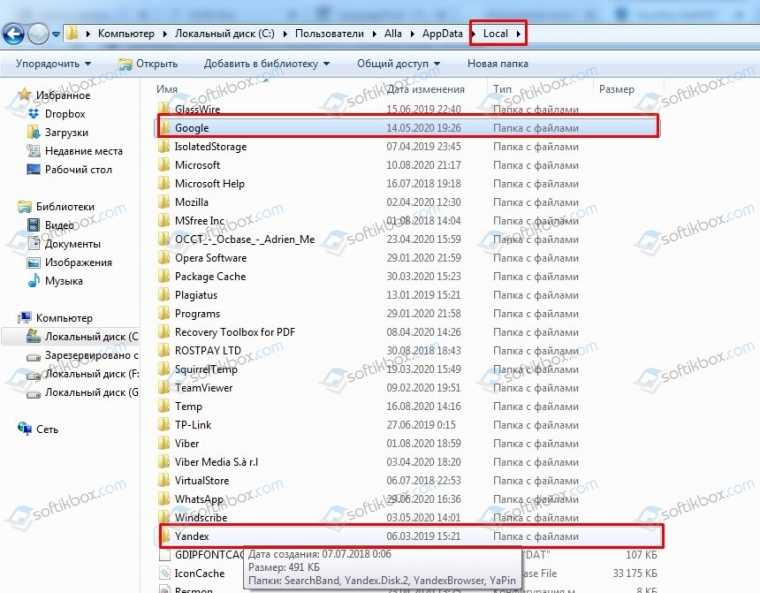The height and width of the screenshot is (593, 760).
Task: Click the Forward navigation arrow button
Action: (38, 34)
